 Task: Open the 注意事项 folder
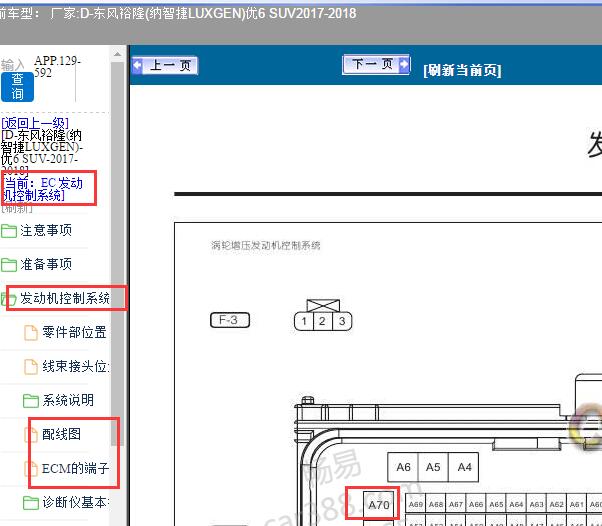(x=46, y=230)
